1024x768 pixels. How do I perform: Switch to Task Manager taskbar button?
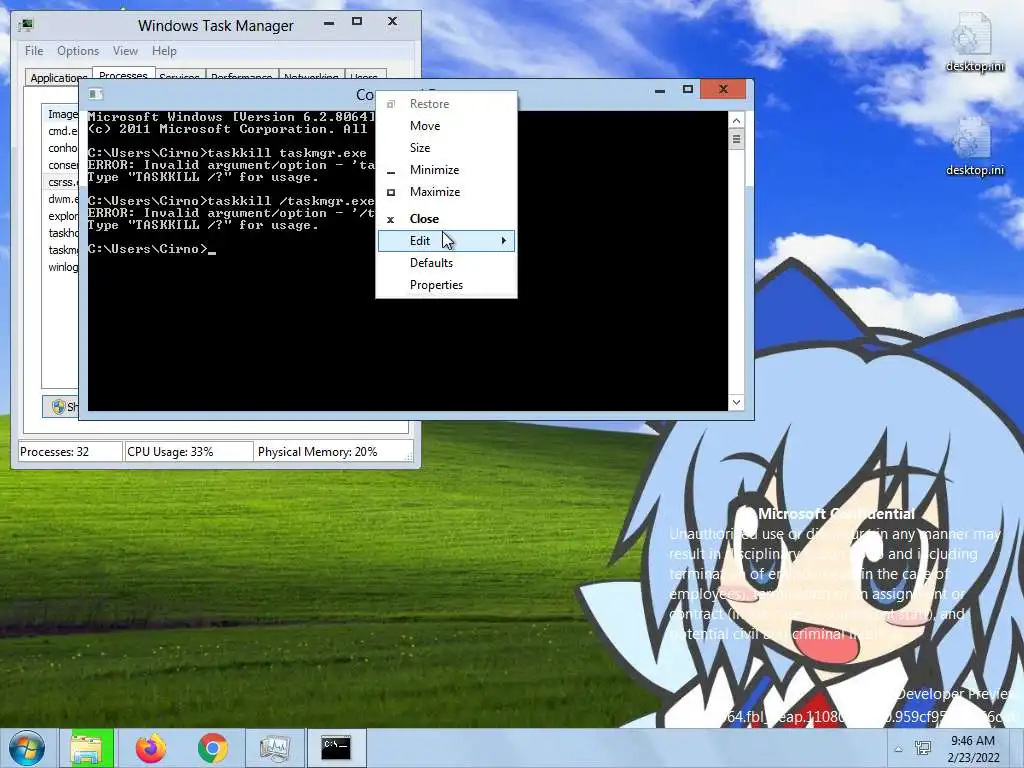pos(275,748)
